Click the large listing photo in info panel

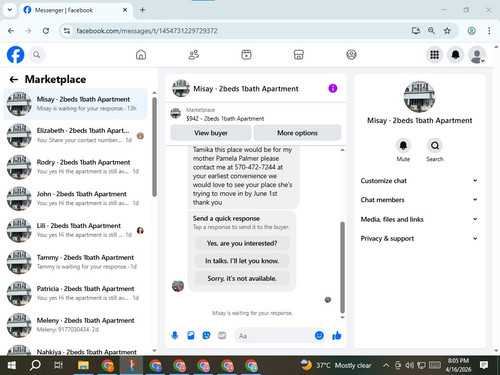pyautogui.click(x=419, y=97)
